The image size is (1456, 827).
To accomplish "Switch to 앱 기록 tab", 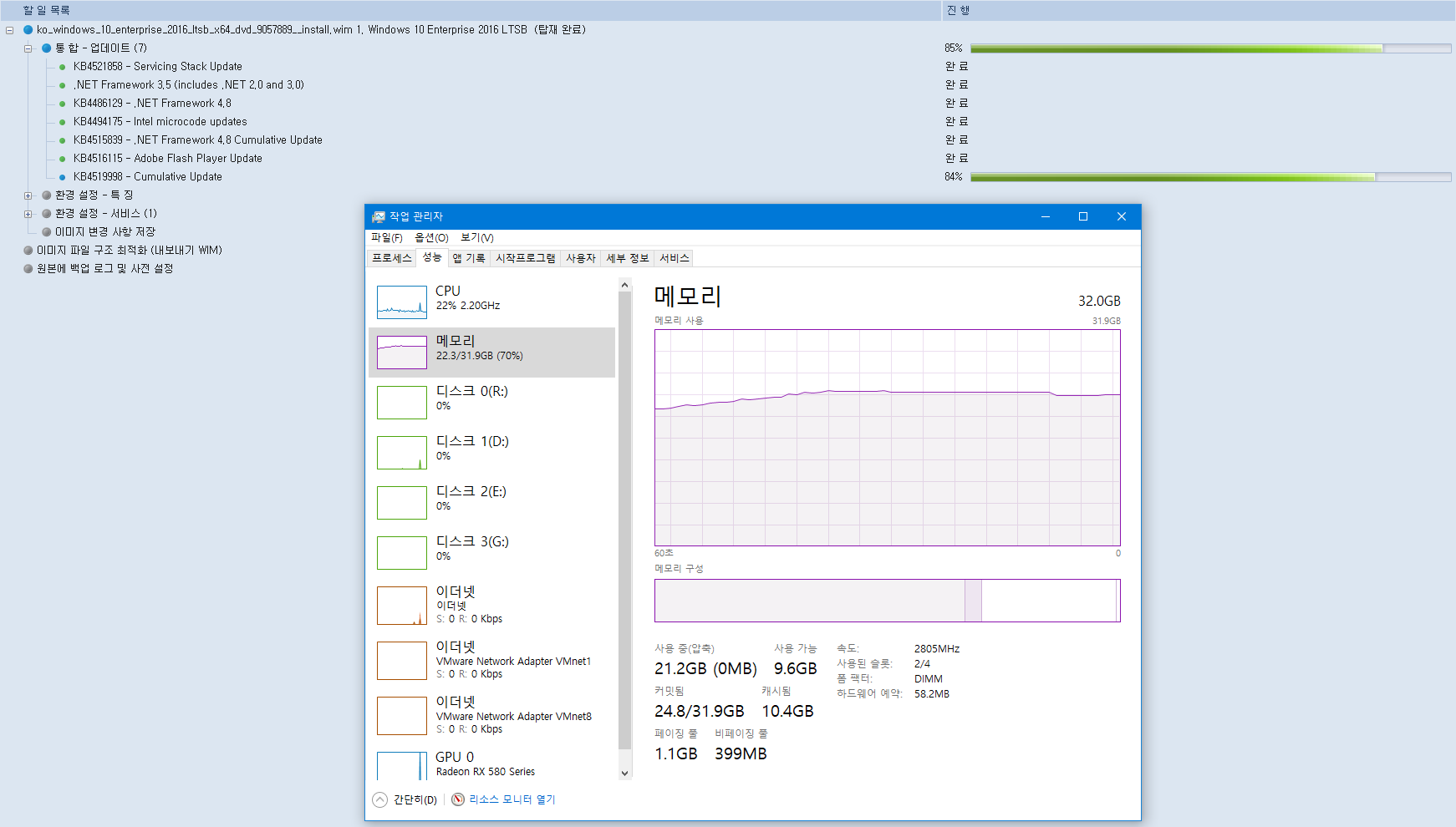I will 469,258.
